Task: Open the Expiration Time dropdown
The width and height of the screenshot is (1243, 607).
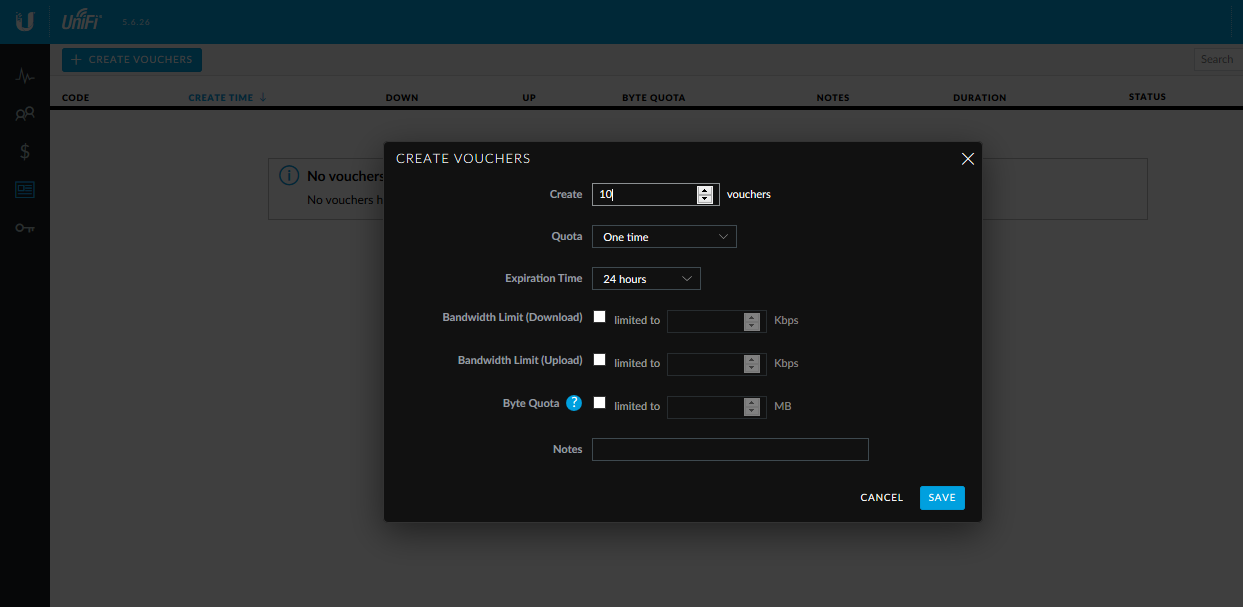Action: click(x=646, y=279)
